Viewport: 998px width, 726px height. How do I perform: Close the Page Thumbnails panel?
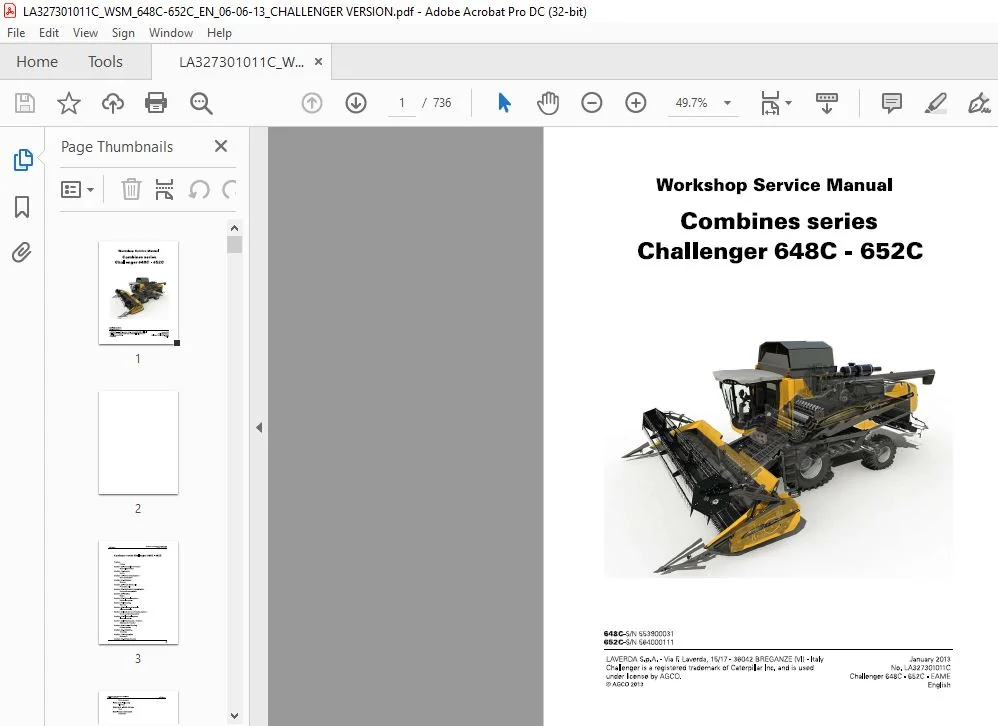[221, 146]
